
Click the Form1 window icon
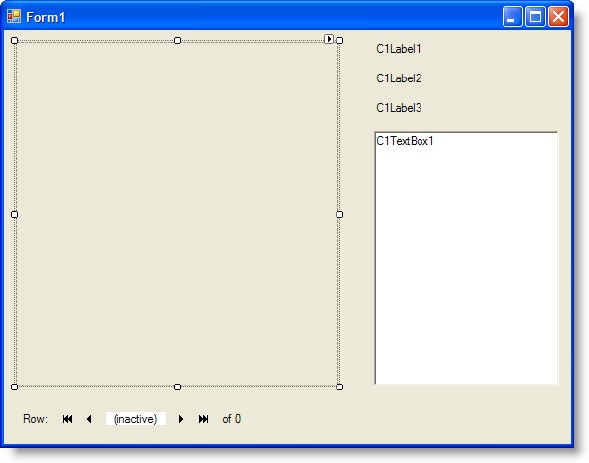coord(14,16)
